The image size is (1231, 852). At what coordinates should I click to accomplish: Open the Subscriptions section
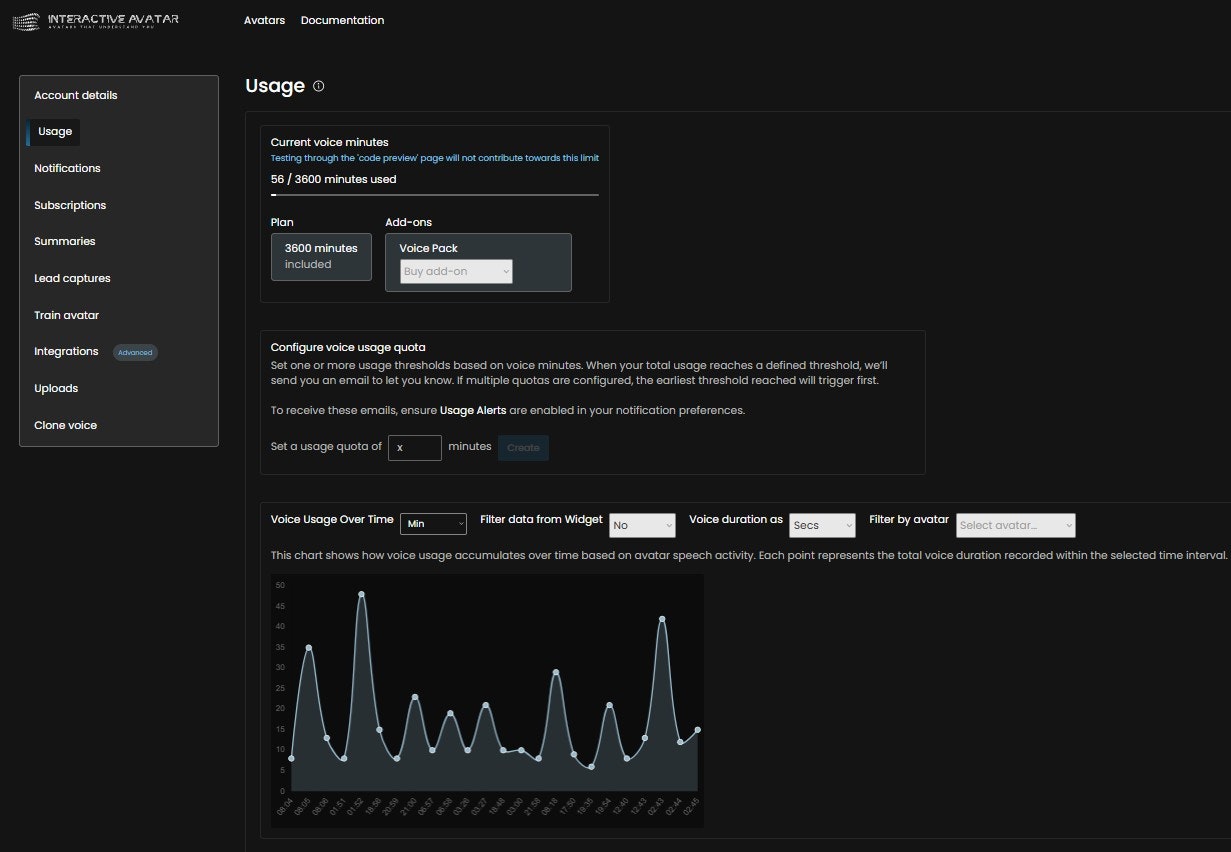[70, 205]
